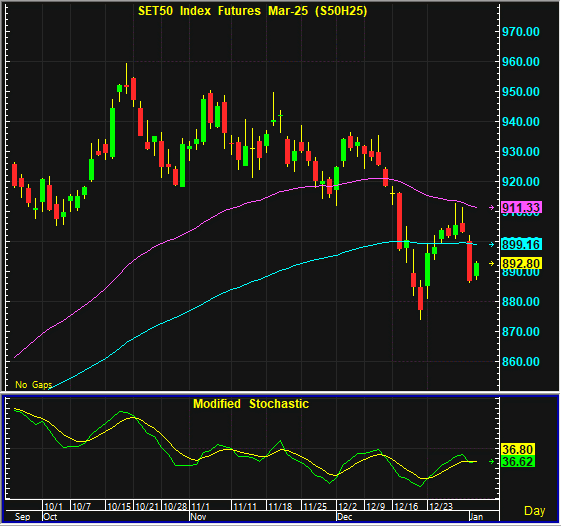Click the 940.00 price axis label
Screen dimensions: 561x526
(x=521, y=122)
